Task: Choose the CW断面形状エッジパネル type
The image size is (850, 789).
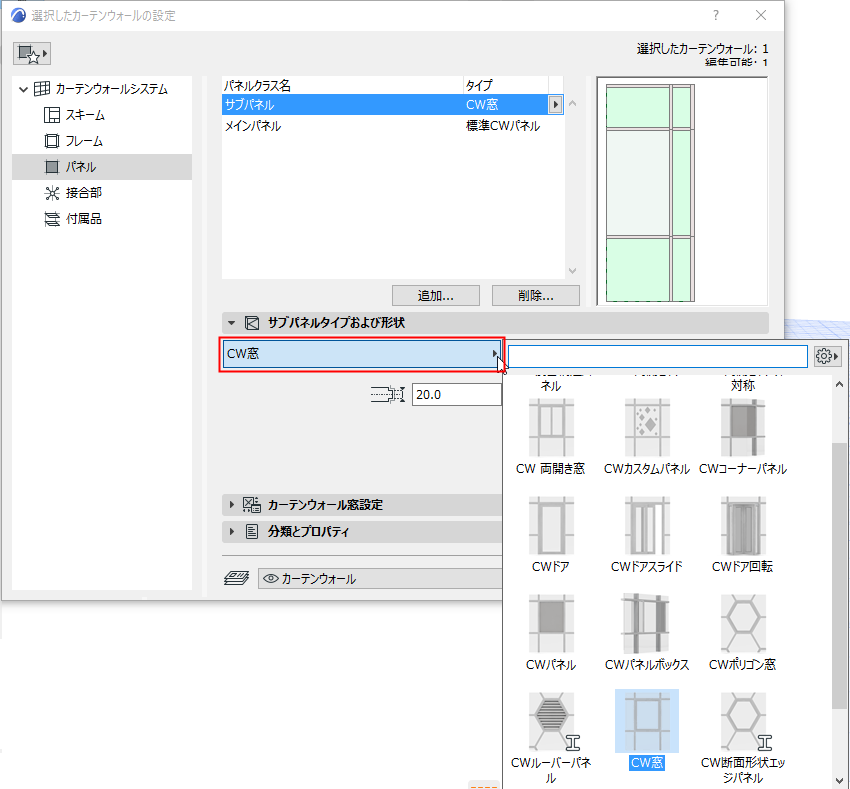Action: [x=743, y=737]
